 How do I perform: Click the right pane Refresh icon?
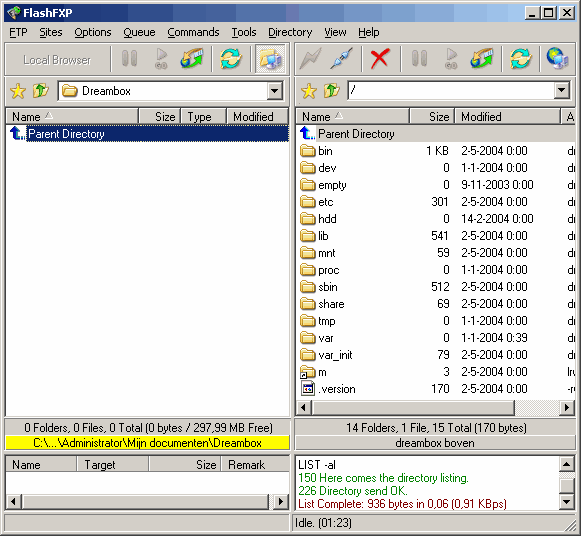tap(521, 59)
